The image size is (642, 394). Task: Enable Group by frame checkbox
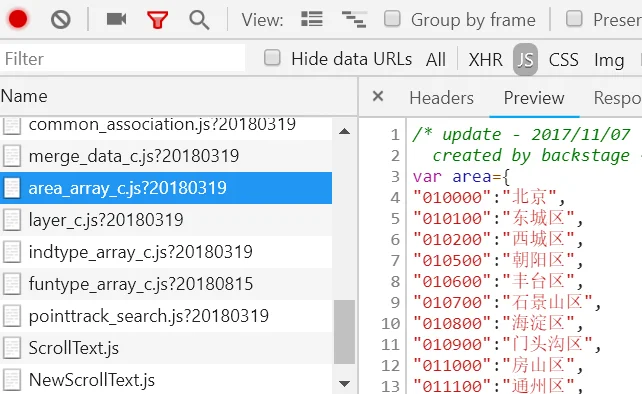392,19
